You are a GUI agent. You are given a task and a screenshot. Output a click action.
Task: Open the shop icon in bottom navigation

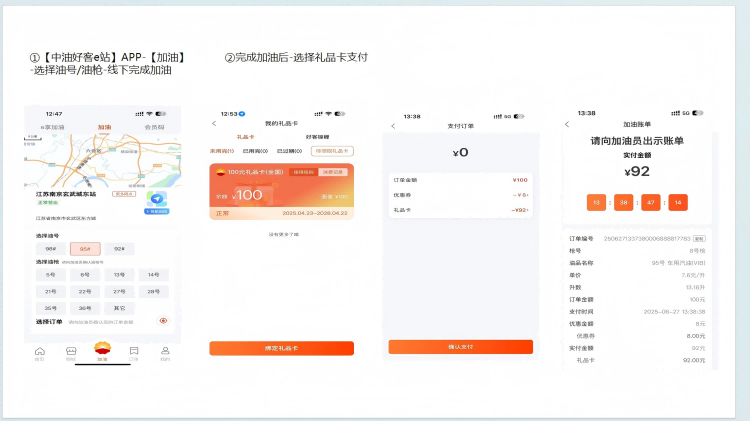(71, 352)
